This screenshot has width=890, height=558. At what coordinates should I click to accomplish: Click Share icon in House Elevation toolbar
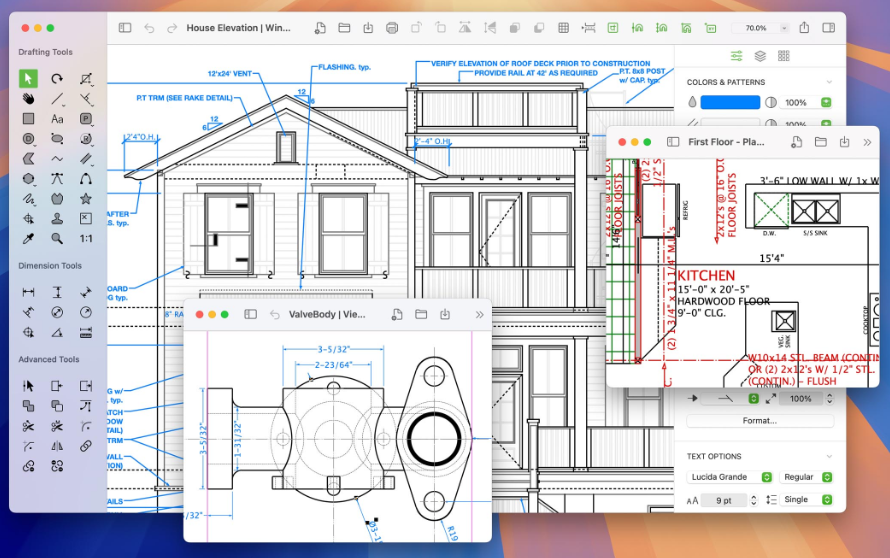point(804,28)
